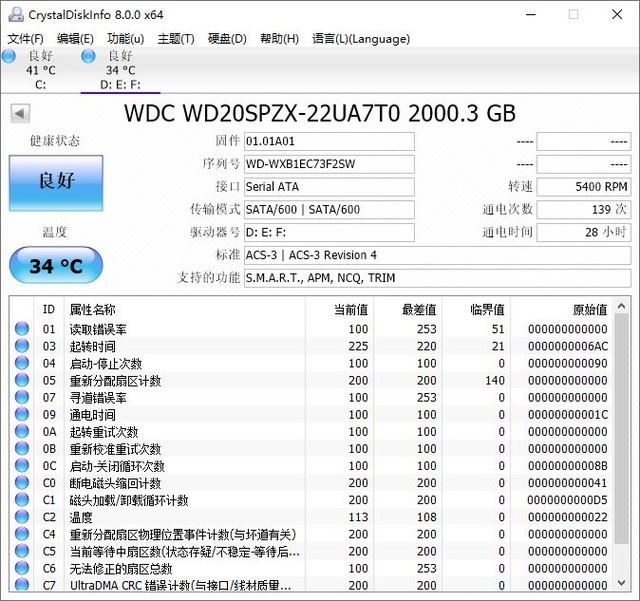The width and height of the screenshot is (640, 601).
Task: Click scrollbar up arrow in attribute list
Action: pos(621,306)
